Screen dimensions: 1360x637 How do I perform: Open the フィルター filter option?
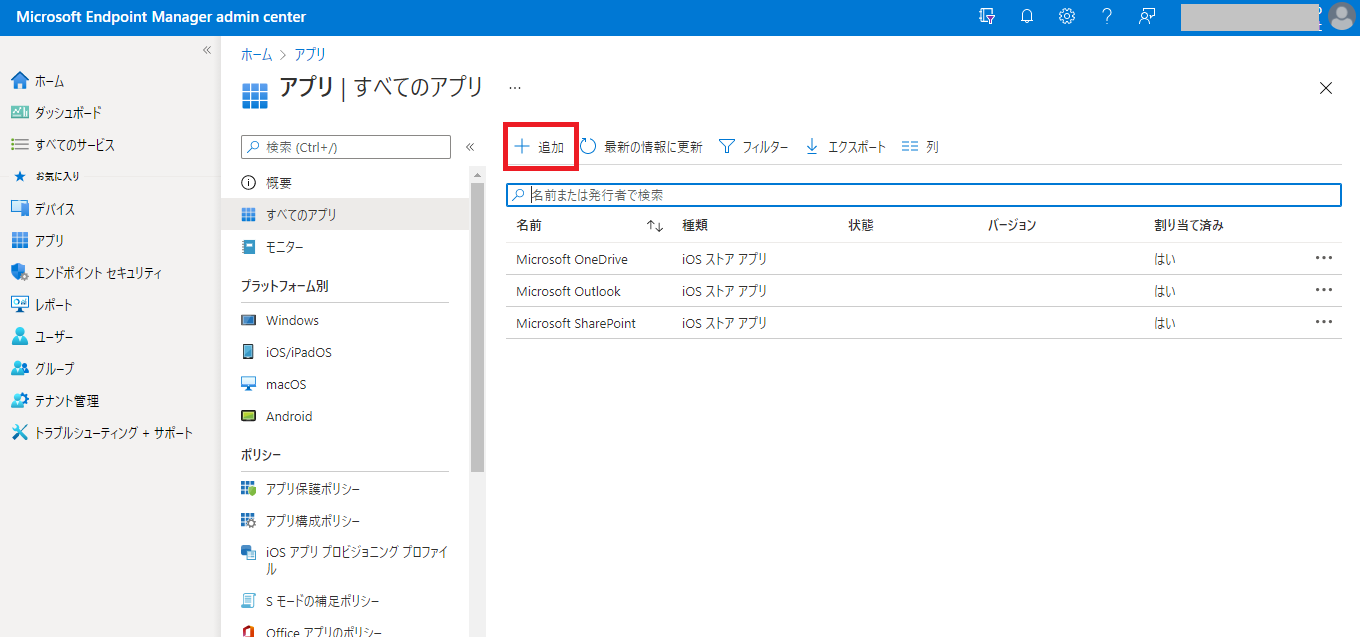(x=753, y=147)
